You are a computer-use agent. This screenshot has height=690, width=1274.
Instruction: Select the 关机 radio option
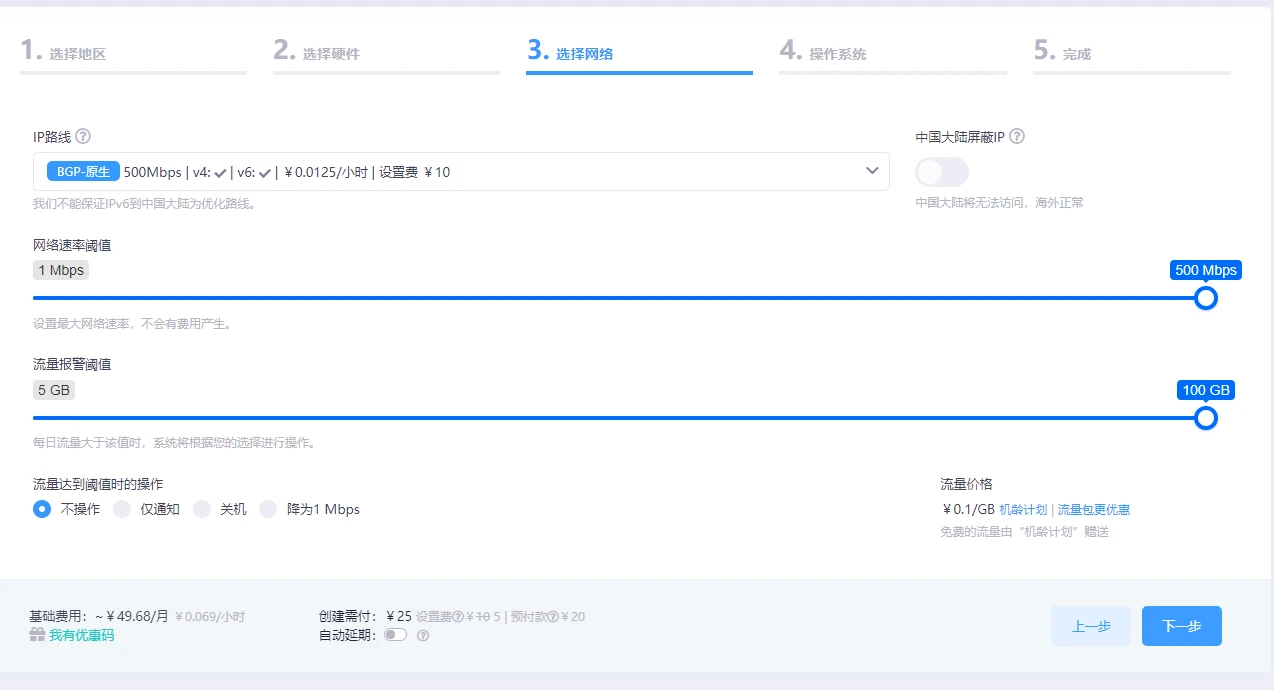[202, 509]
